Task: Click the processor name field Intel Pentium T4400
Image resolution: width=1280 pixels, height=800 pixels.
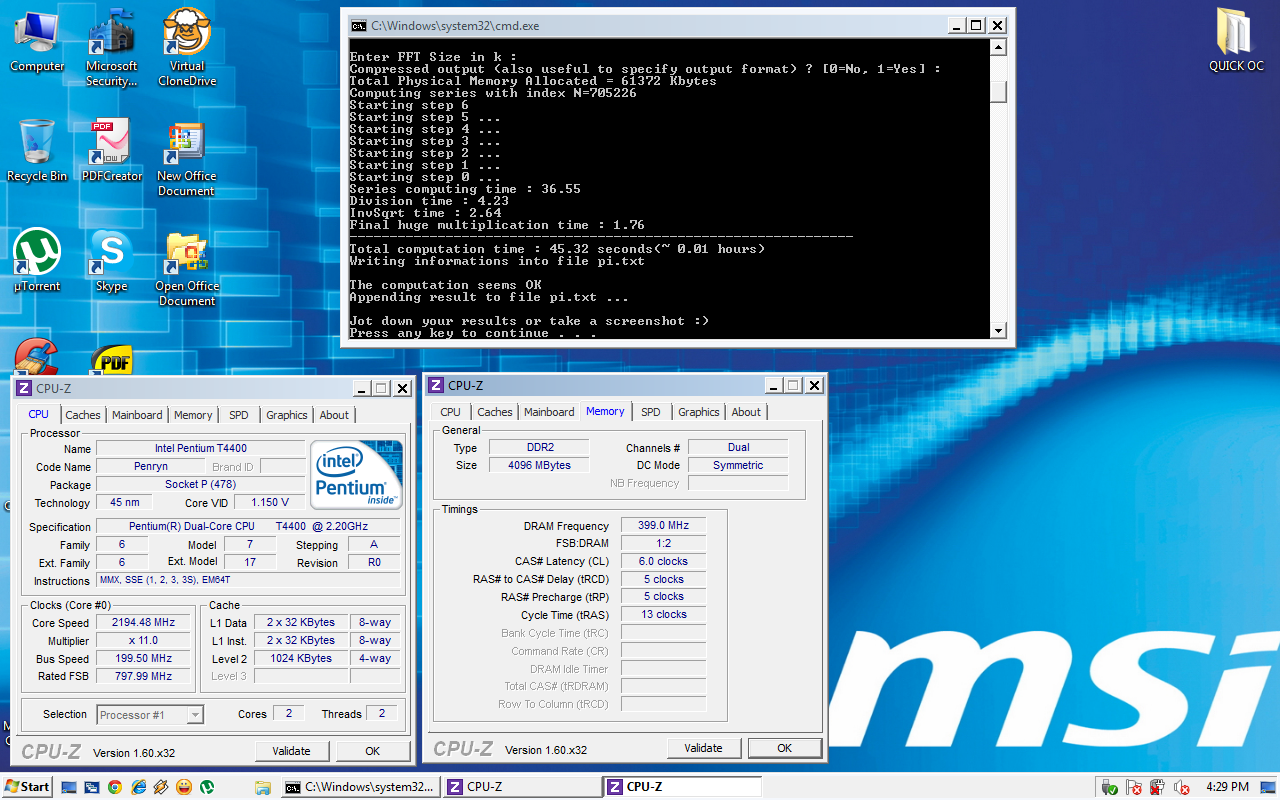Action: (200, 449)
